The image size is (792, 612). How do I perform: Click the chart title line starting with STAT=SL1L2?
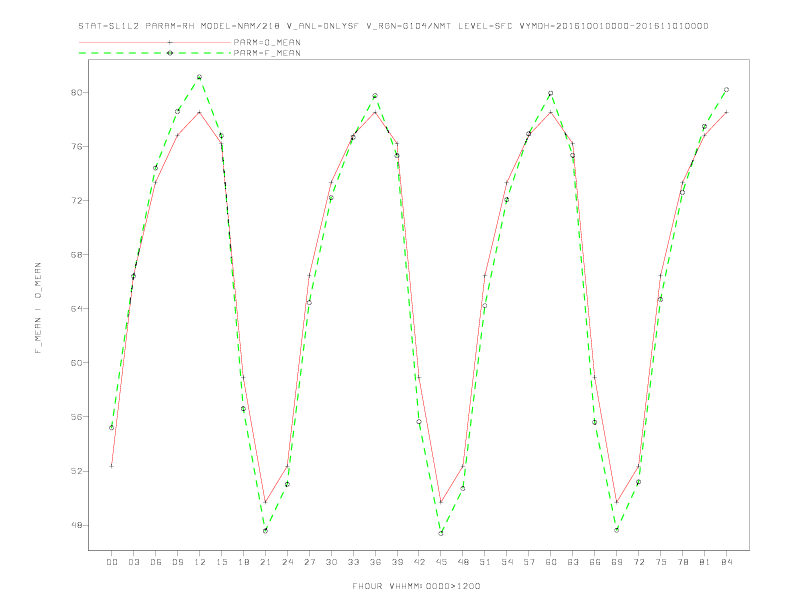(393, 26)
